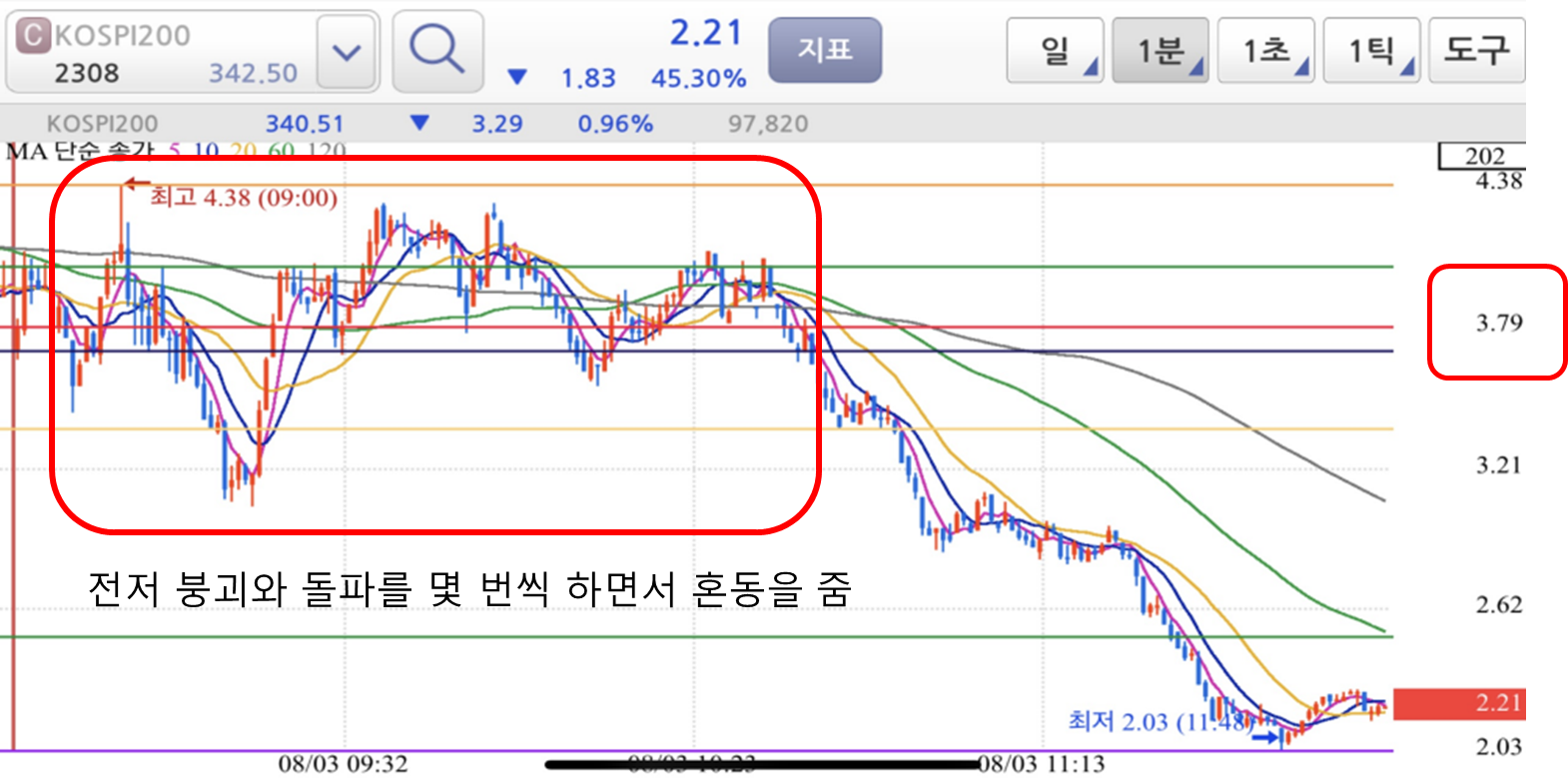Click the down triangle beside 1.83
This screenshot has width=1568, height=784.
pyautogui.click(x=517, y=77)
